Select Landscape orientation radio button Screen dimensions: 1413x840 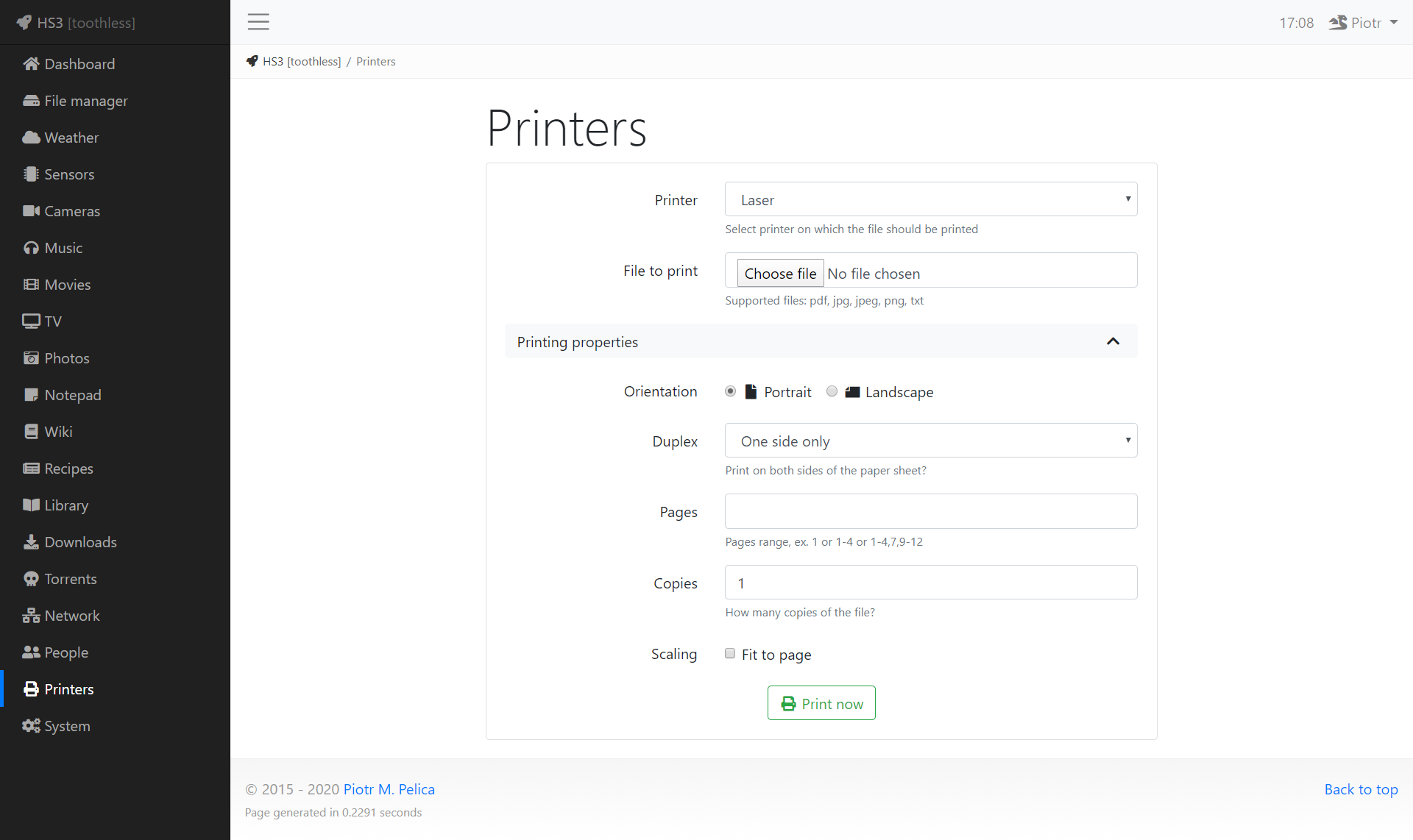click(x=832, y=391)
